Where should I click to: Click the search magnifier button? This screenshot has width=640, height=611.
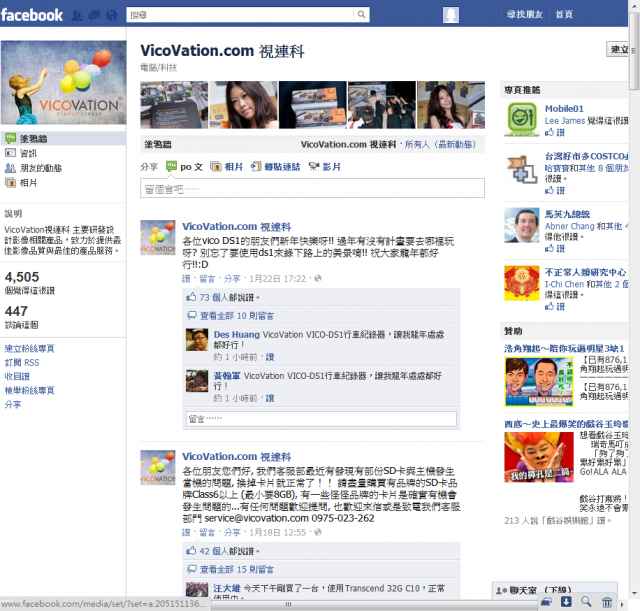(361, 15)
